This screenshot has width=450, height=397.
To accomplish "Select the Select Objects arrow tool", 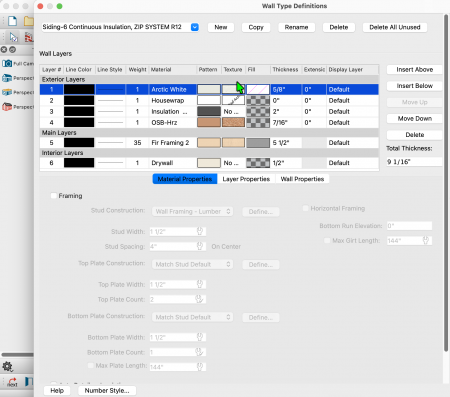I will click(x=14, y=37).
